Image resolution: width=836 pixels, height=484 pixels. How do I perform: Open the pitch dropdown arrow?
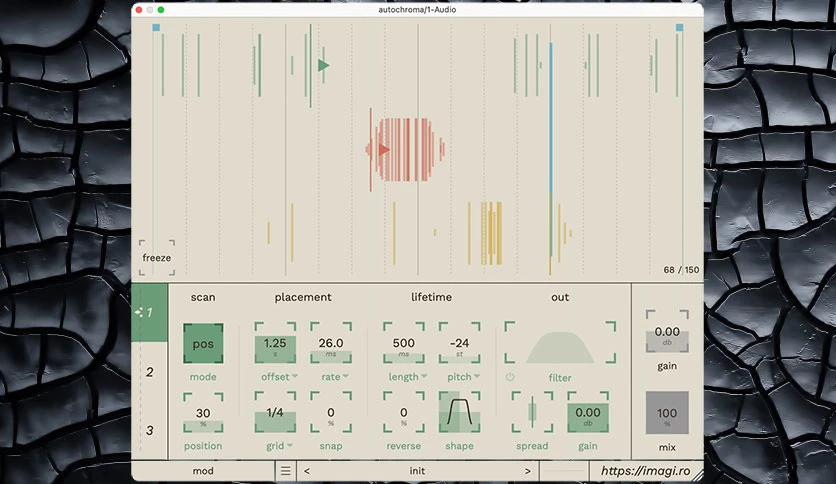coord(477,376)
